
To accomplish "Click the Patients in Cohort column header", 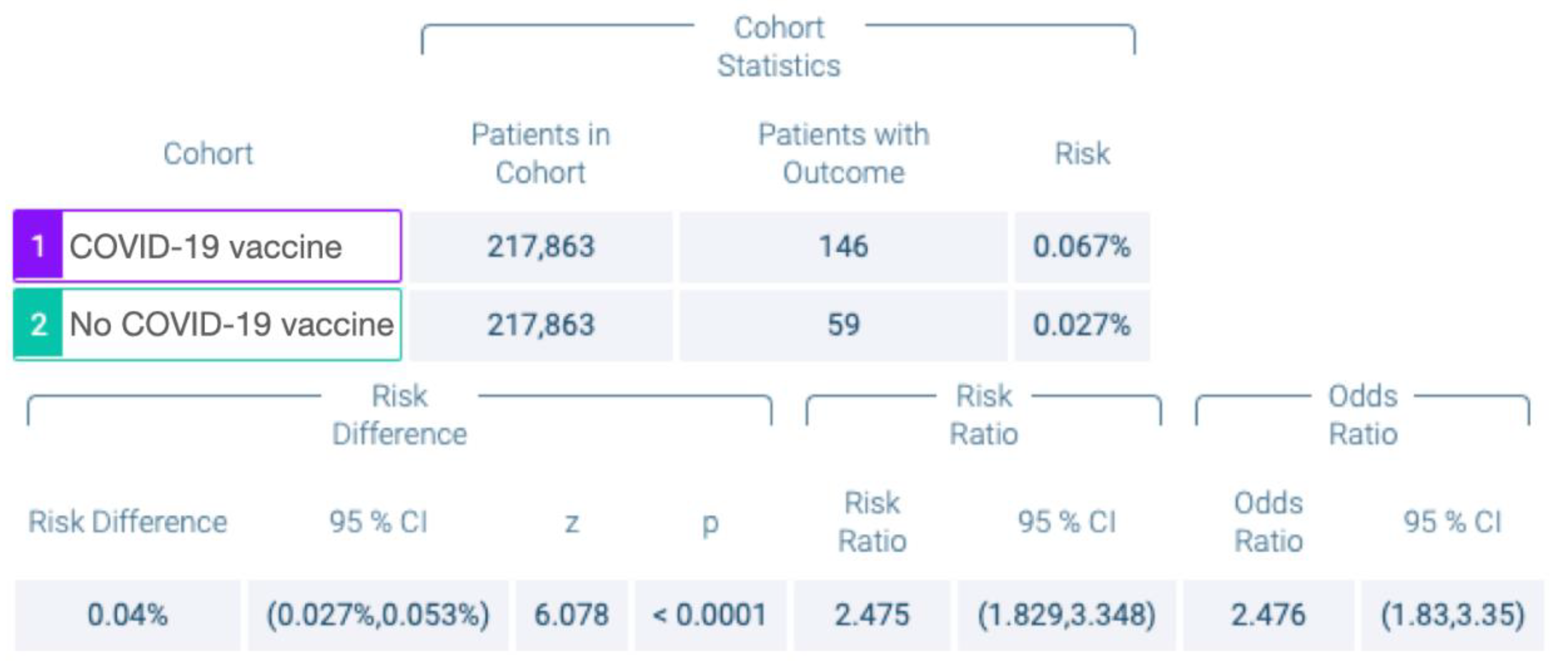I will click(x=540, y=154).
